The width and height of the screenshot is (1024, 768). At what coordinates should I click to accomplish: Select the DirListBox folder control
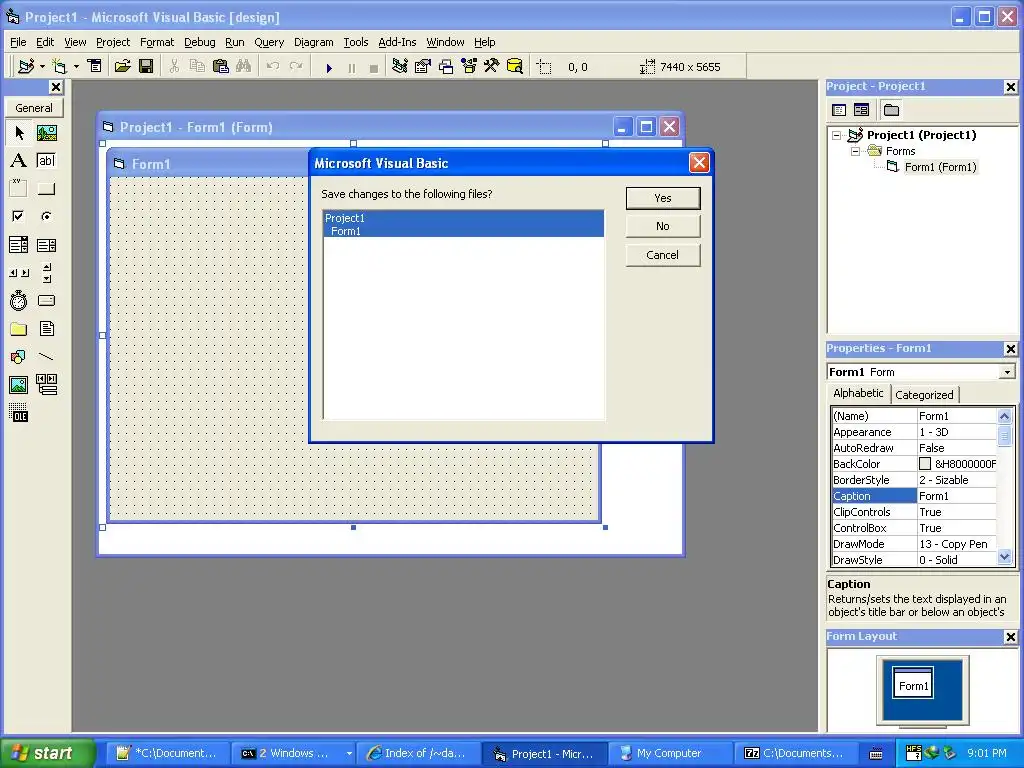[x=19, y=328]
